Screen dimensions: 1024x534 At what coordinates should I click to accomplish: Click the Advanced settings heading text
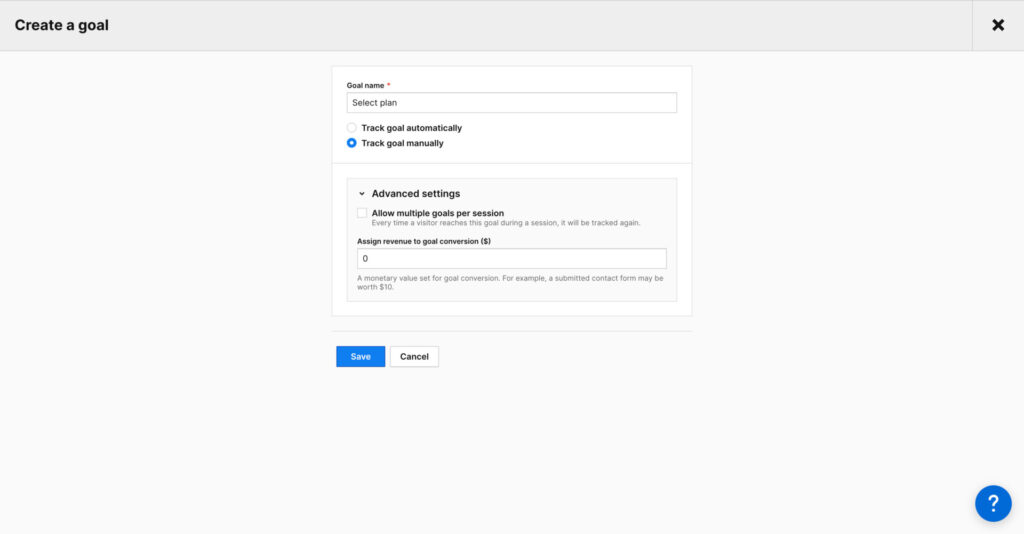coord(415,194)
